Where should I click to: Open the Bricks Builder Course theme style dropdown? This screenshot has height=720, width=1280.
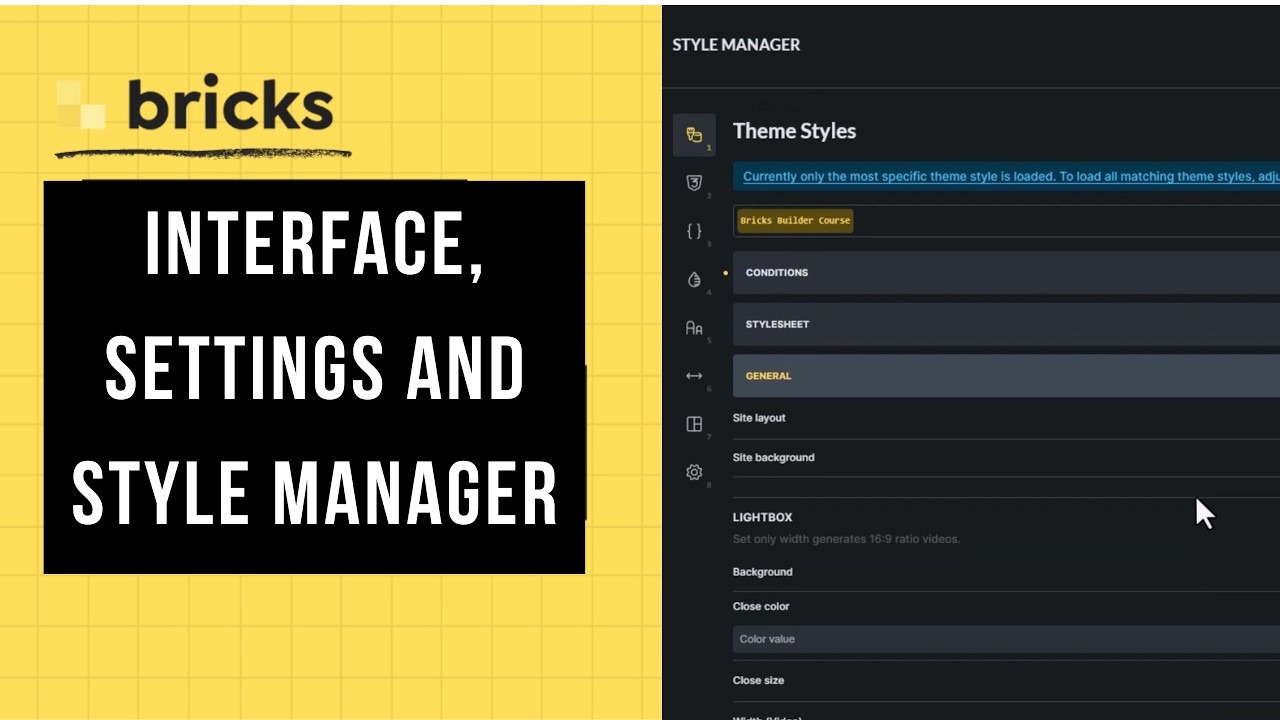coord(1006,221)
